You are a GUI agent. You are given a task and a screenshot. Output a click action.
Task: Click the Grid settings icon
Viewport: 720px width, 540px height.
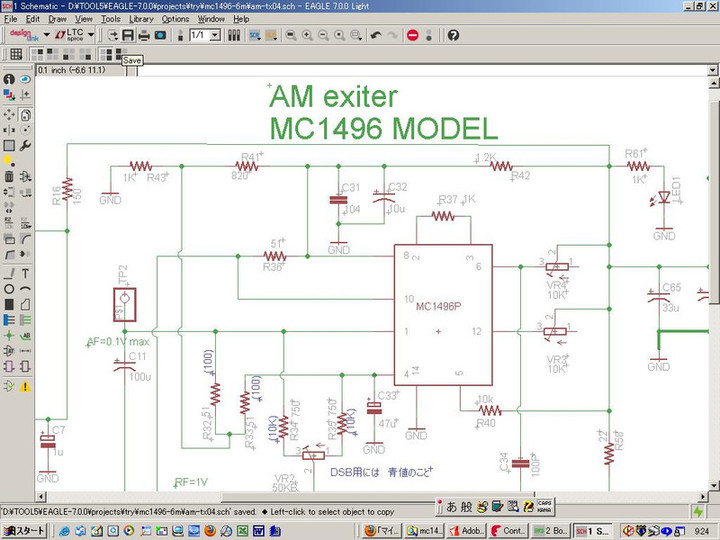click(16, 54)
